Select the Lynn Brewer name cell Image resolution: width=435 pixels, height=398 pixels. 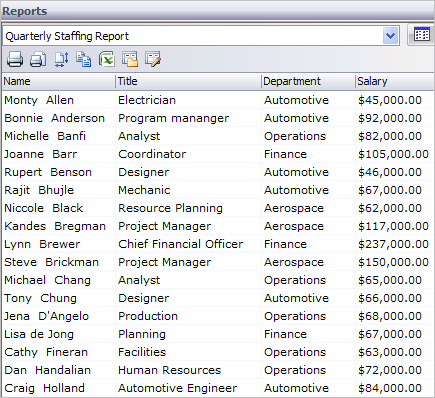[x=59, y=244]
